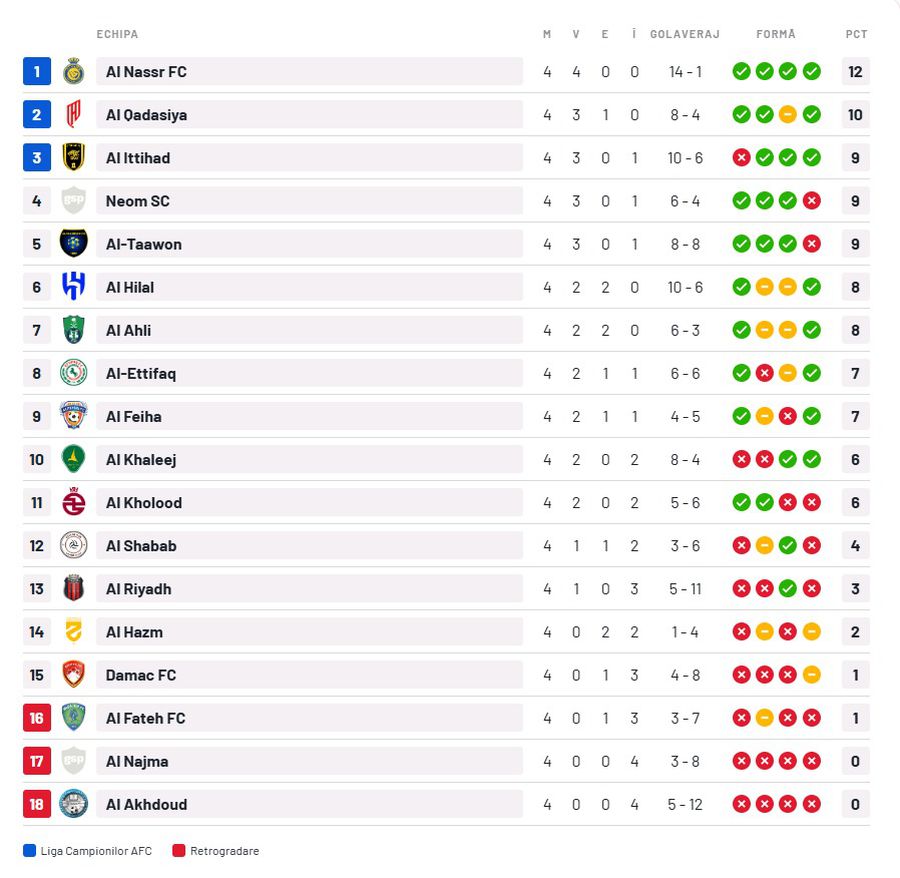Click the red Retrogradare legend swatch
Viewport: 900px width, 878px height.
pyautogui.click(x=178, y=851)
